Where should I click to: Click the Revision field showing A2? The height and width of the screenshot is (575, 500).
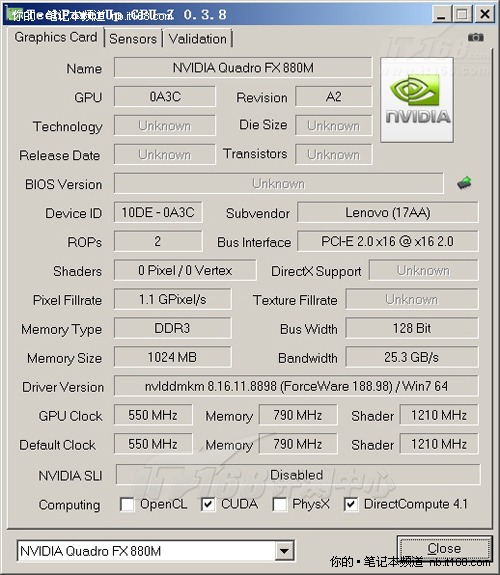pos(333,96)
